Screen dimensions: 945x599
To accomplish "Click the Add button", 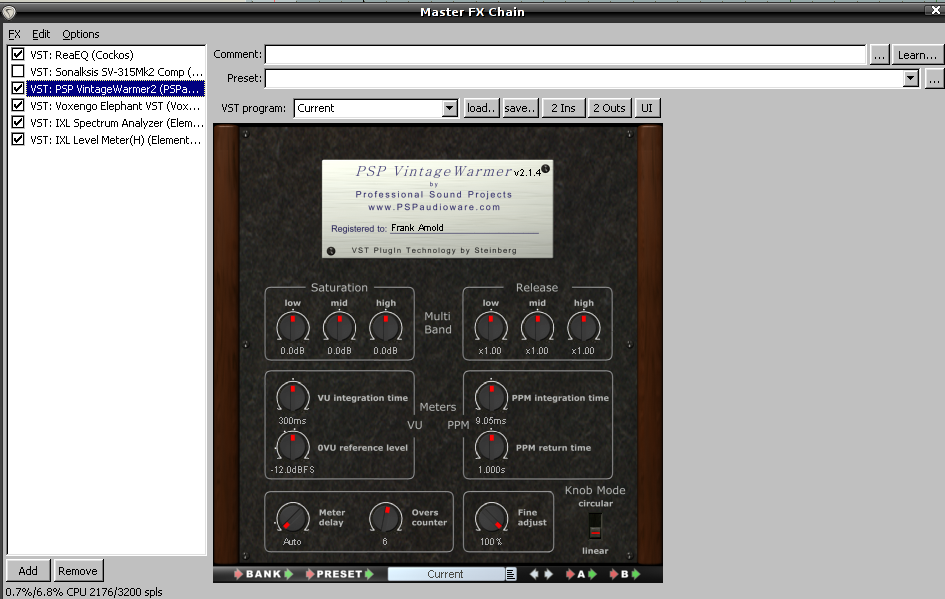I will [28, 571].
